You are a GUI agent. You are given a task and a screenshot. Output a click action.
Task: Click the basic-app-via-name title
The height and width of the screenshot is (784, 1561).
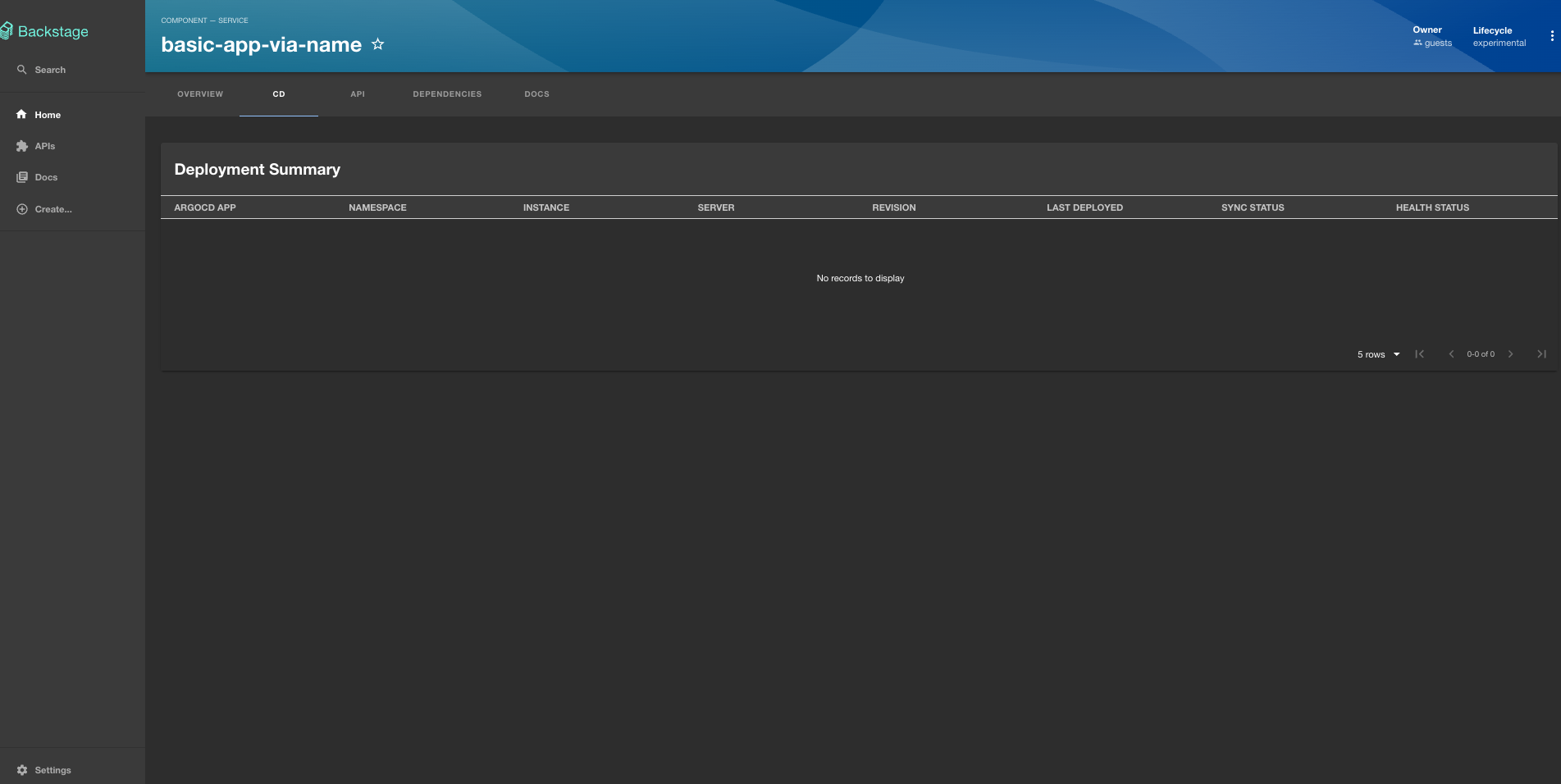tap(261, 45)
